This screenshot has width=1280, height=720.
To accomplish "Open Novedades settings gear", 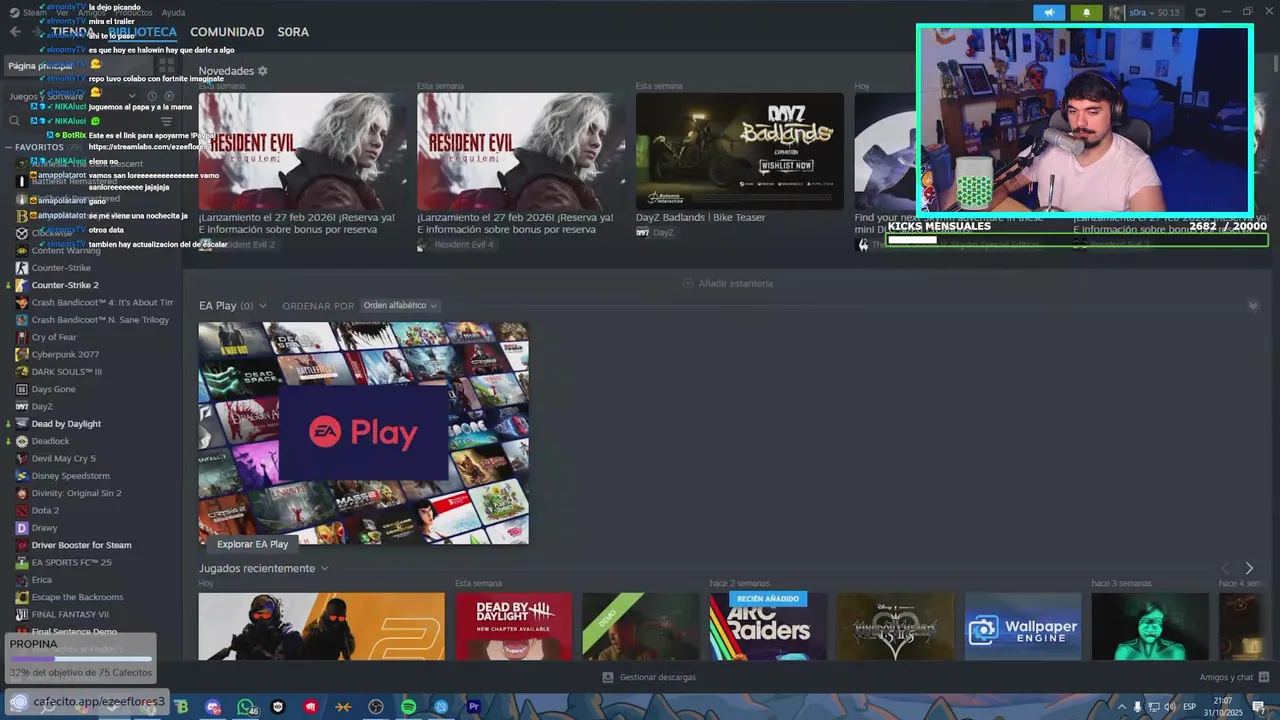I will point(263,71).
